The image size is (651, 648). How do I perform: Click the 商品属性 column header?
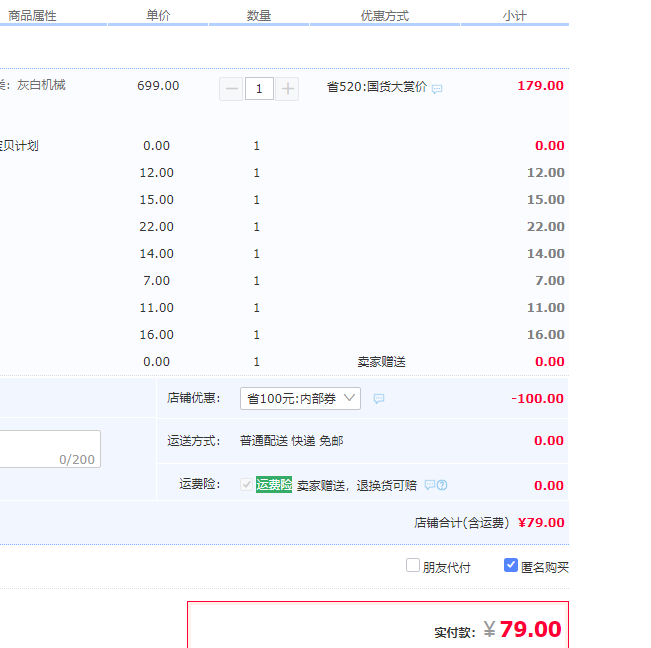[x=32, y=16]
